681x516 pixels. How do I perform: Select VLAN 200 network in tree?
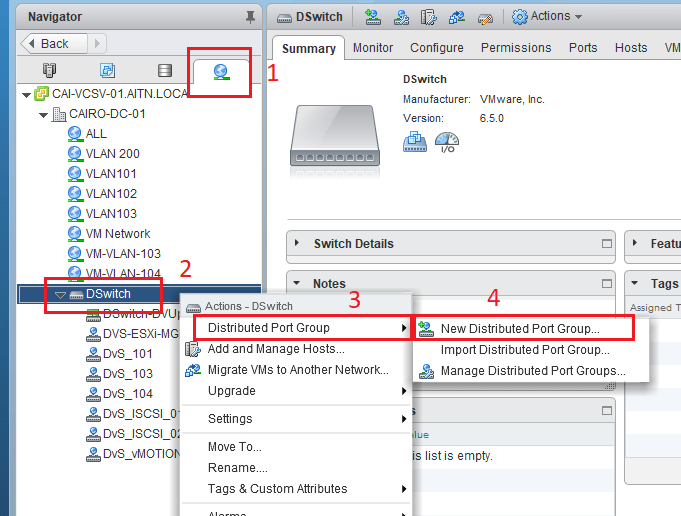pos(112,154)
